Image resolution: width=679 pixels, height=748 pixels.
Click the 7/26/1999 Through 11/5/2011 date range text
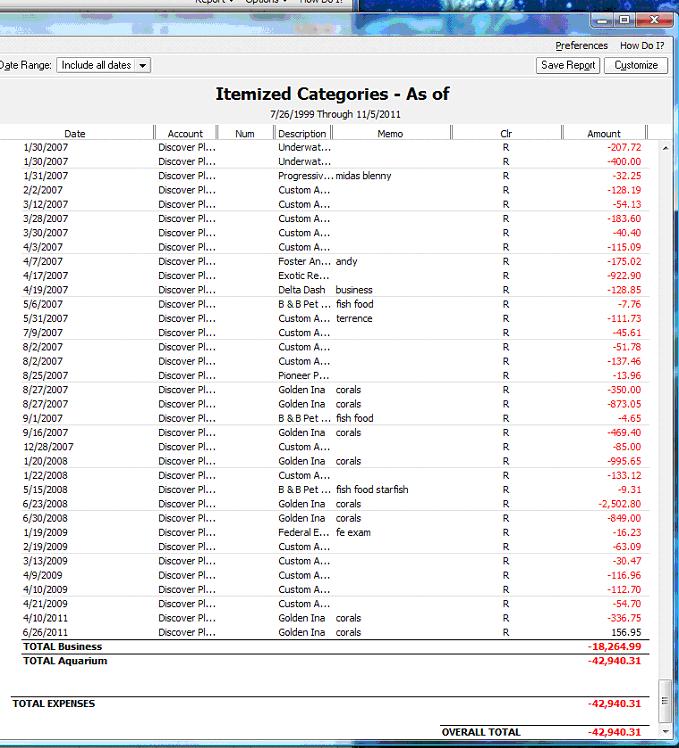coord(335,114)
